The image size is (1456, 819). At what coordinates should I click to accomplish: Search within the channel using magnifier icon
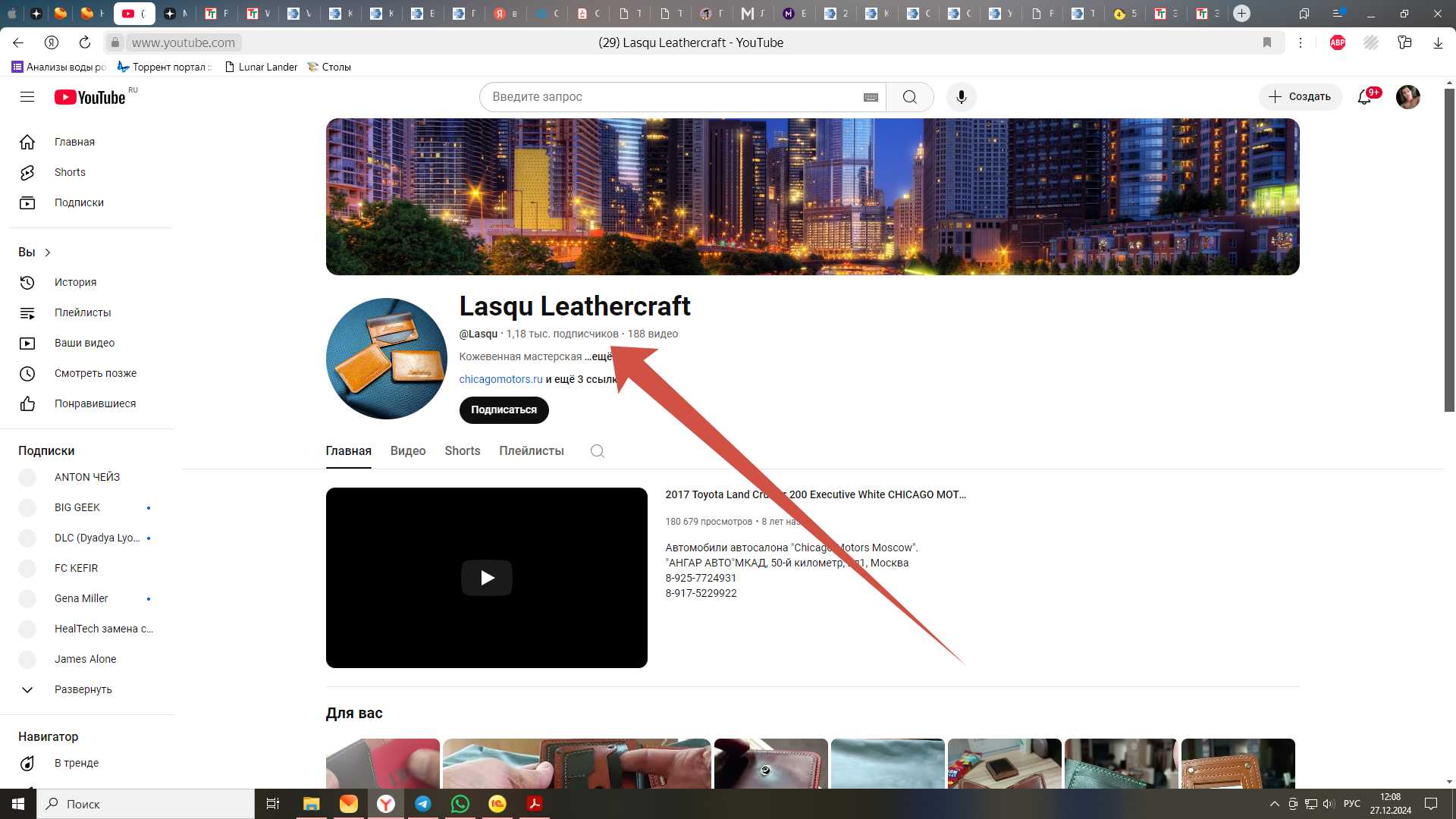598,451
